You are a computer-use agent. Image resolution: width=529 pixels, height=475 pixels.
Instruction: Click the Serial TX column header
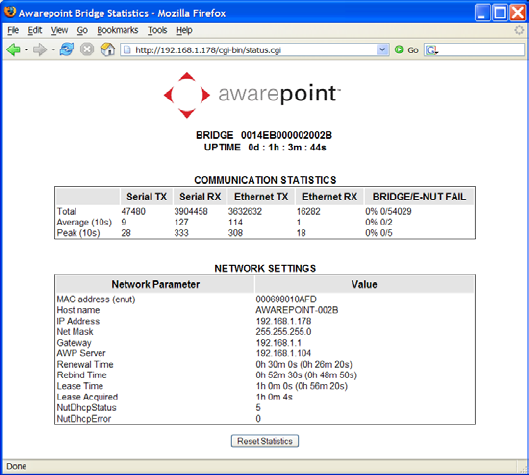point(146,196)
